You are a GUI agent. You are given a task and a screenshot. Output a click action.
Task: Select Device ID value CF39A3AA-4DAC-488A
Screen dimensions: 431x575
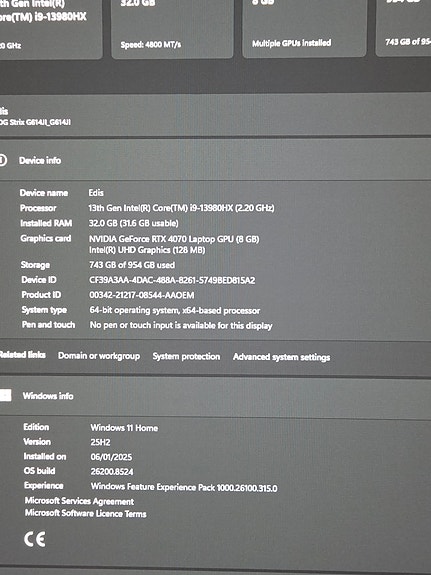(x=172, y=280)
